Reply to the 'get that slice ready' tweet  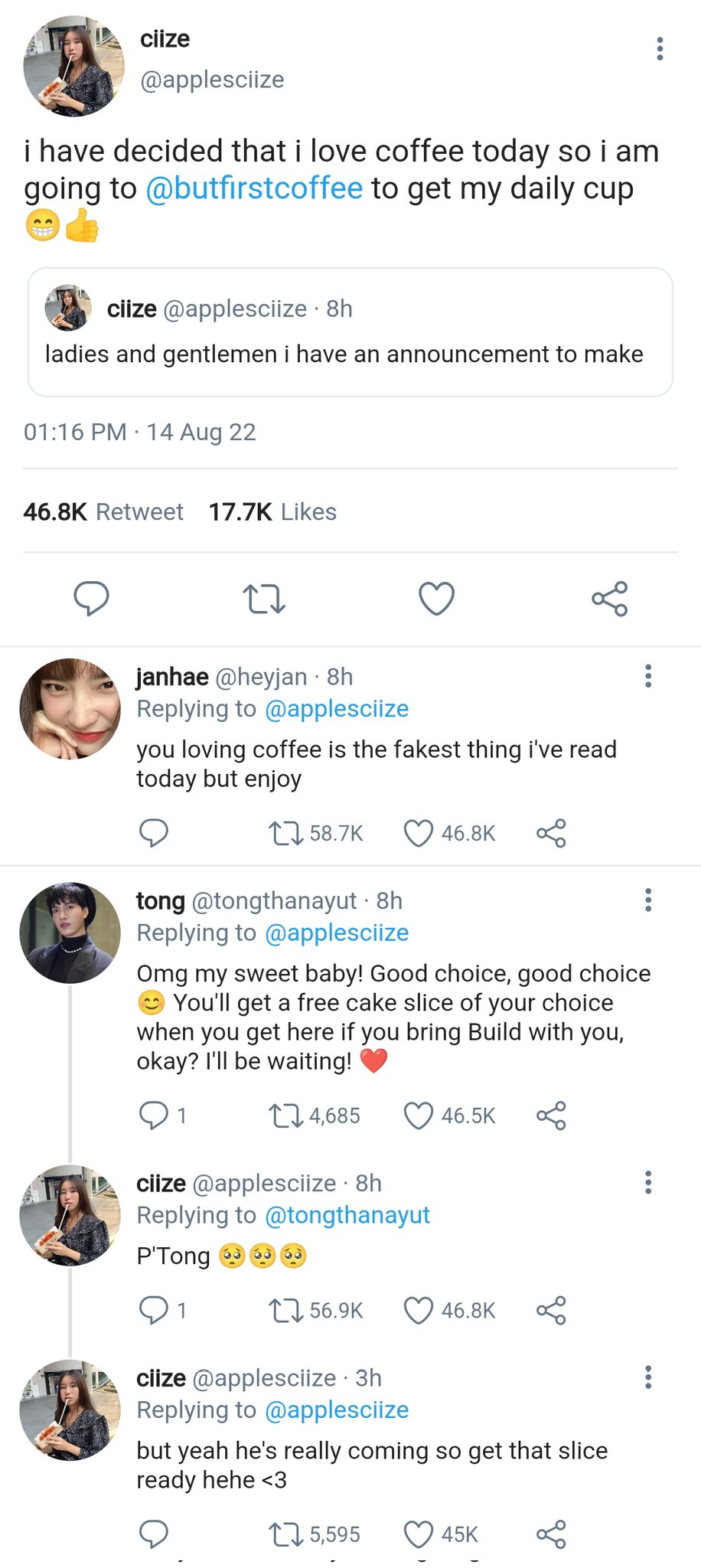154,1534
